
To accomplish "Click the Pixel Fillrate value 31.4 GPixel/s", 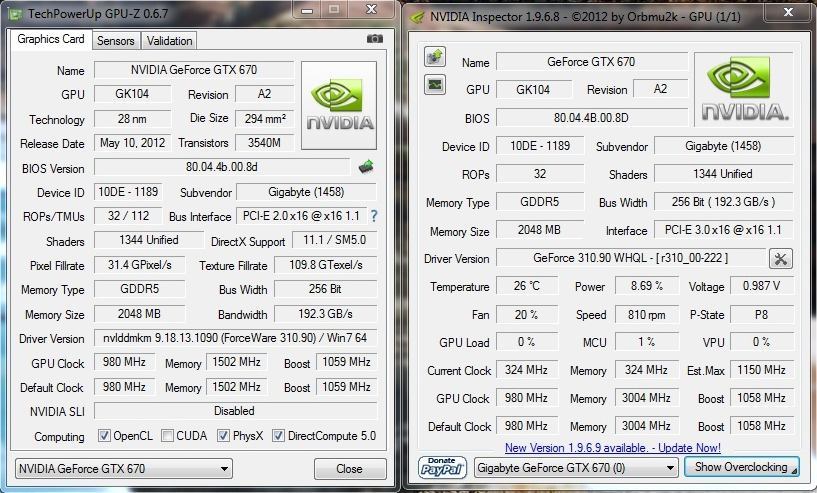I will click(x=140, y=265).
